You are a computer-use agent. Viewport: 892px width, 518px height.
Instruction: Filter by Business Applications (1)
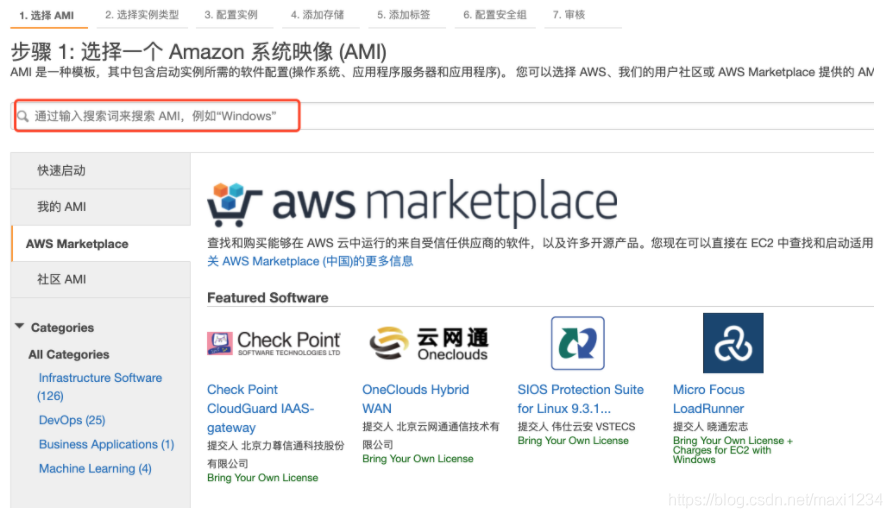coord(106,445)
